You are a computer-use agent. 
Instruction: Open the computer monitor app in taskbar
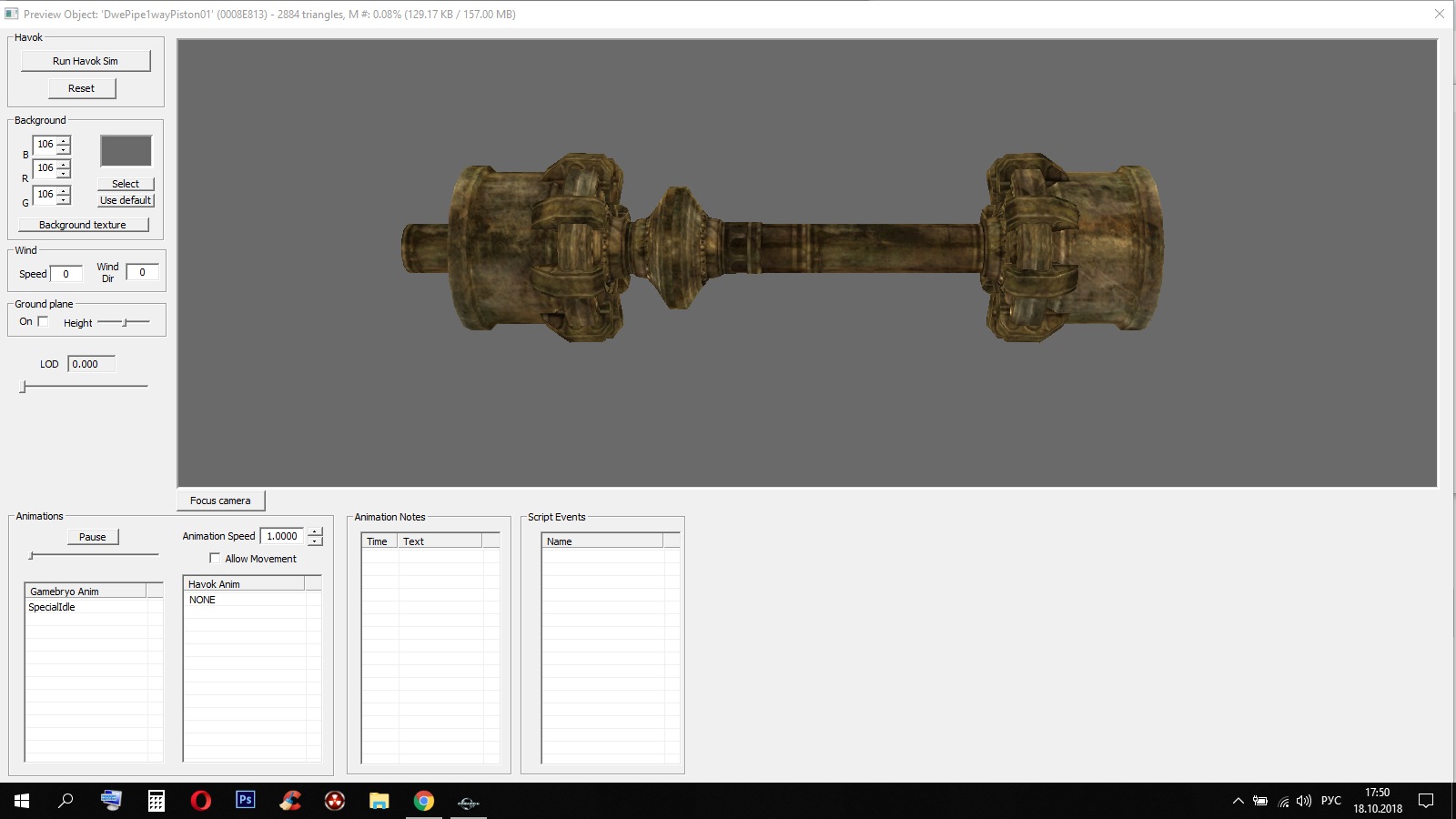[111, 801]
